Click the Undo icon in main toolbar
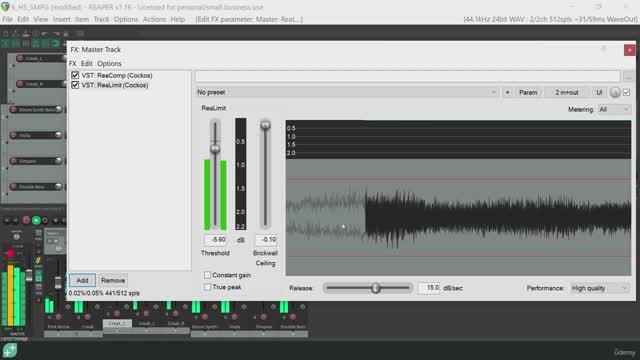640x360 pixels. 45,34
